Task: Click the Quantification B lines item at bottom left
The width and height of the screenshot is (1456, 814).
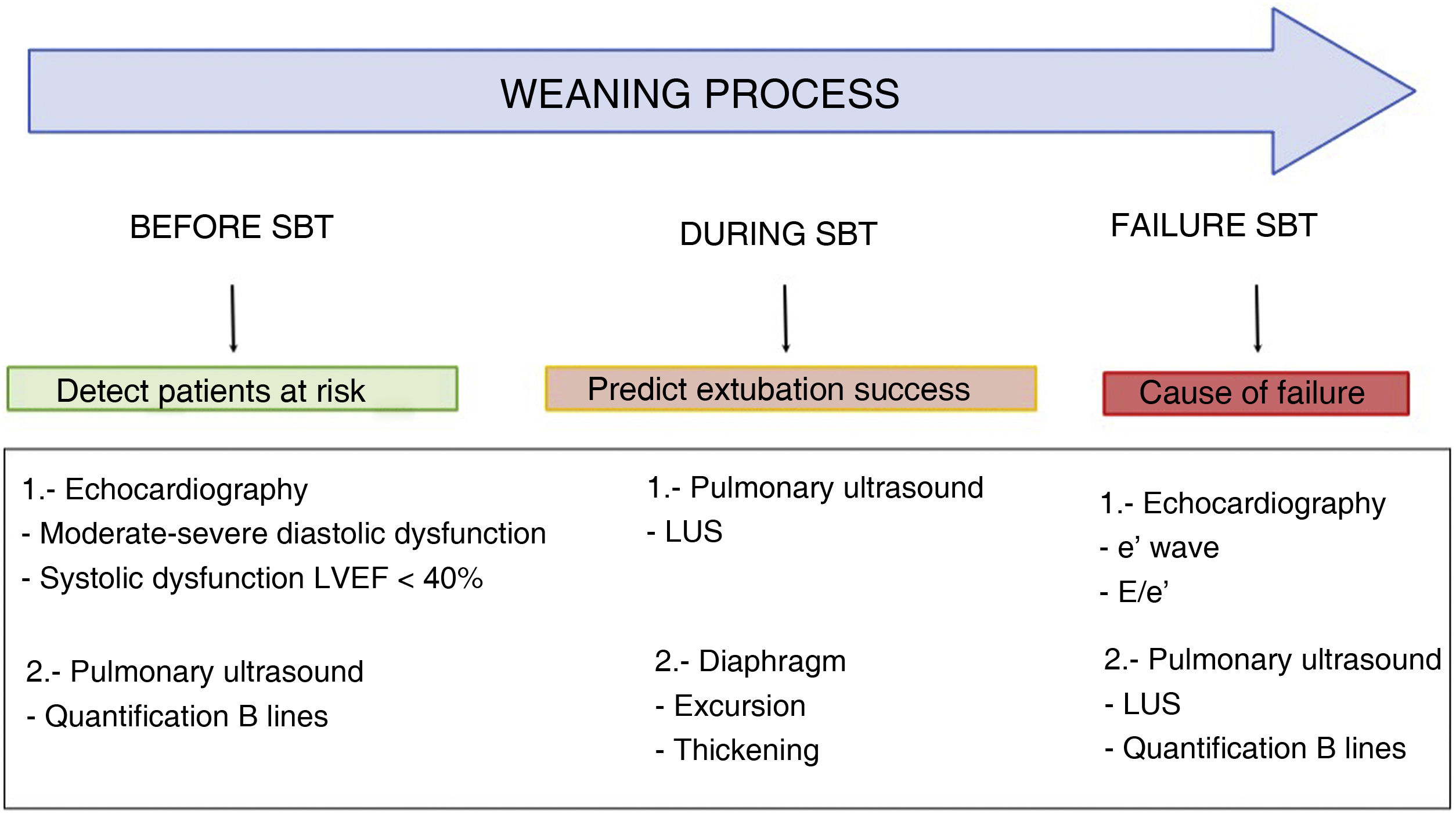Action: pyautogui.click(x=178, y=716)
